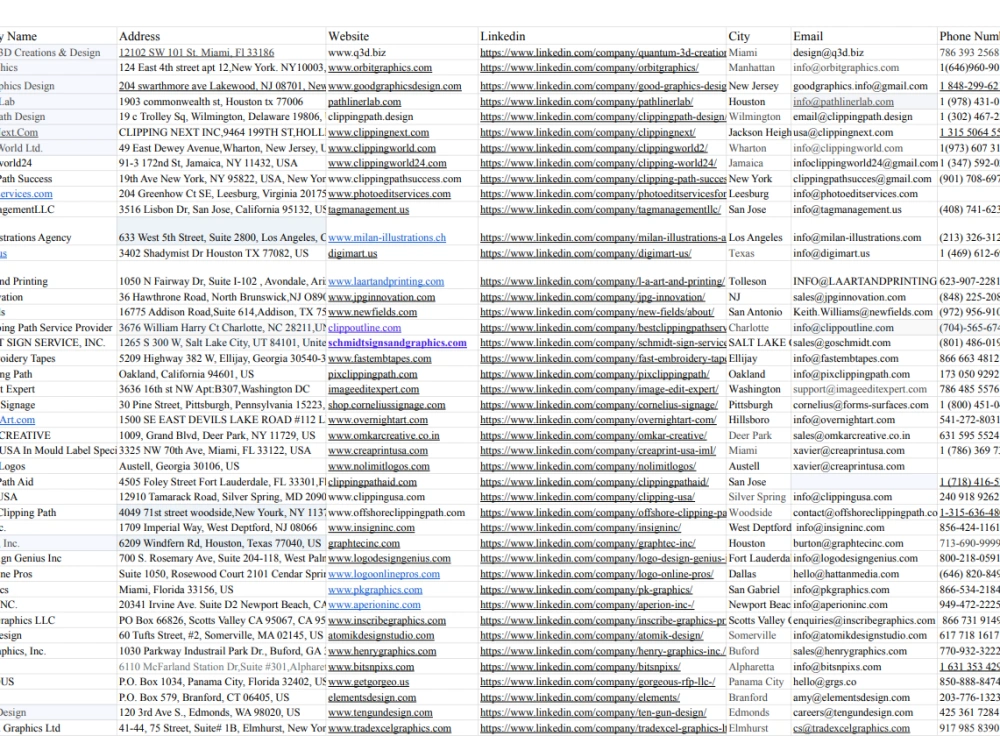Image resolution: width=1000 pixels, height=750 pixels.
Task: Click the schmidtsignsandgraphics.com bold link
Action: [x=397, y=342]
